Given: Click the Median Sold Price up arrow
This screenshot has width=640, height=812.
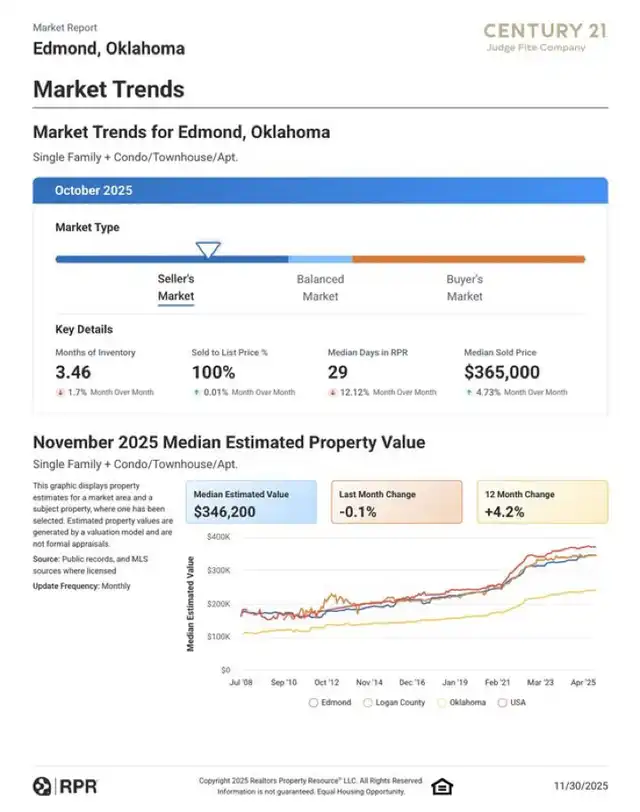Looking at the screenshot, I should [x=468, y=392].
